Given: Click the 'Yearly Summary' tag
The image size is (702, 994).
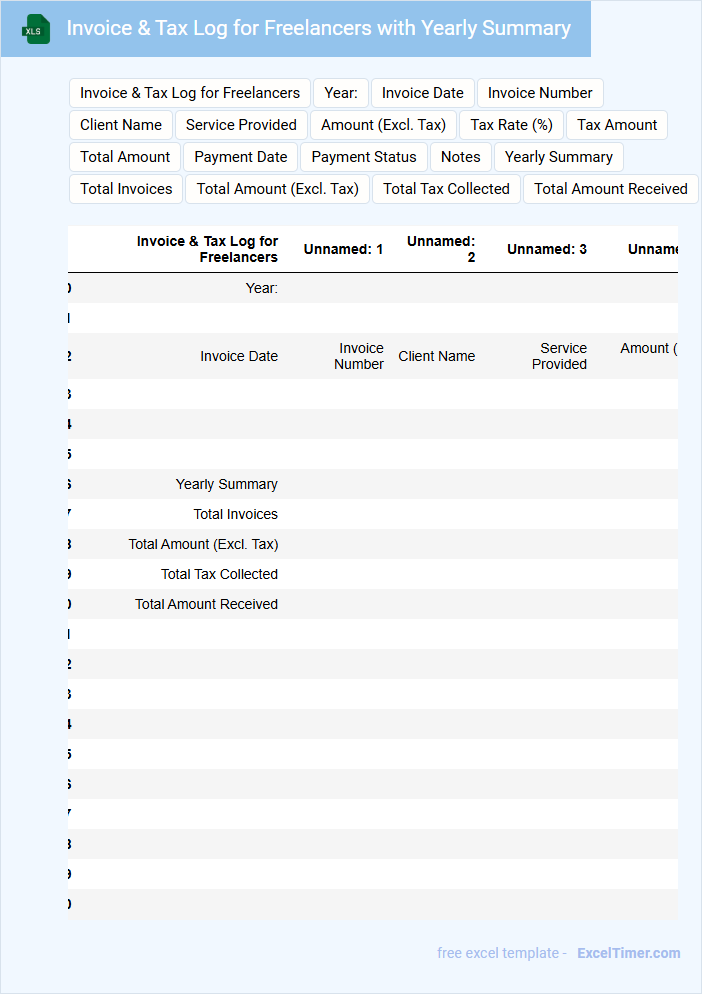Looking at the screenshot, I should (x=559, y=157).
